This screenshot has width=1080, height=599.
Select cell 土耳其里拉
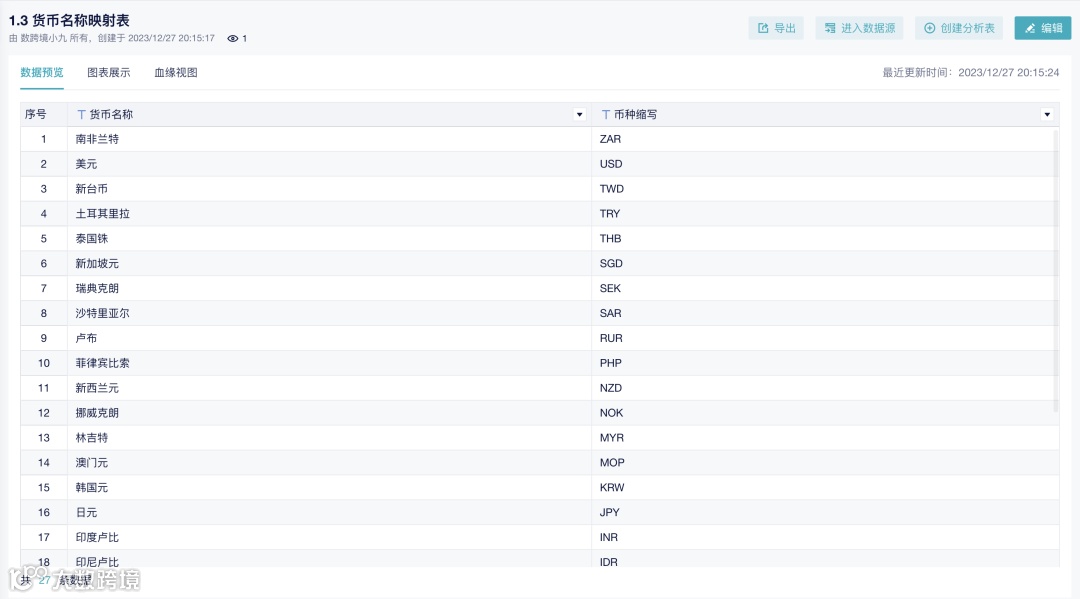pyautogui.click(x=329, y=213)
